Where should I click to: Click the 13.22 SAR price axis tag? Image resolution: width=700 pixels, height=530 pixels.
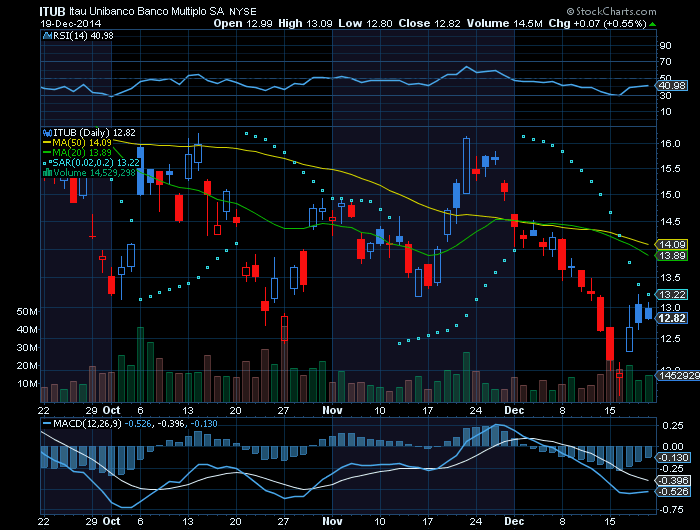tap(672, 295)
